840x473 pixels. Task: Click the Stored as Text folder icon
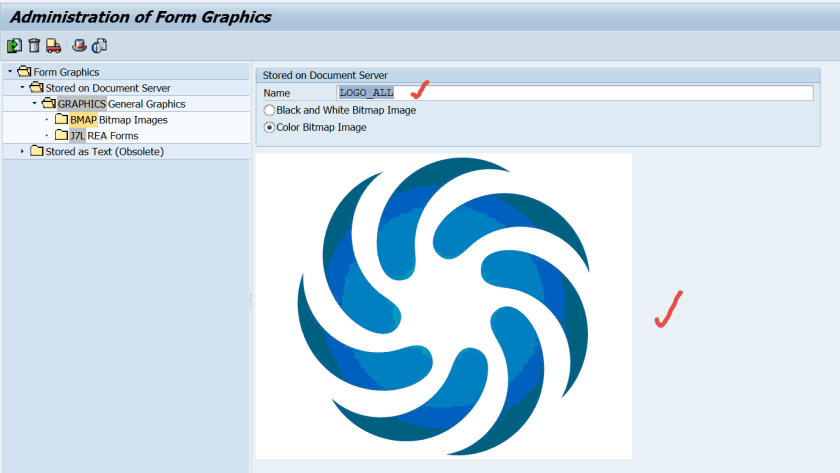[x=36, y=151]
